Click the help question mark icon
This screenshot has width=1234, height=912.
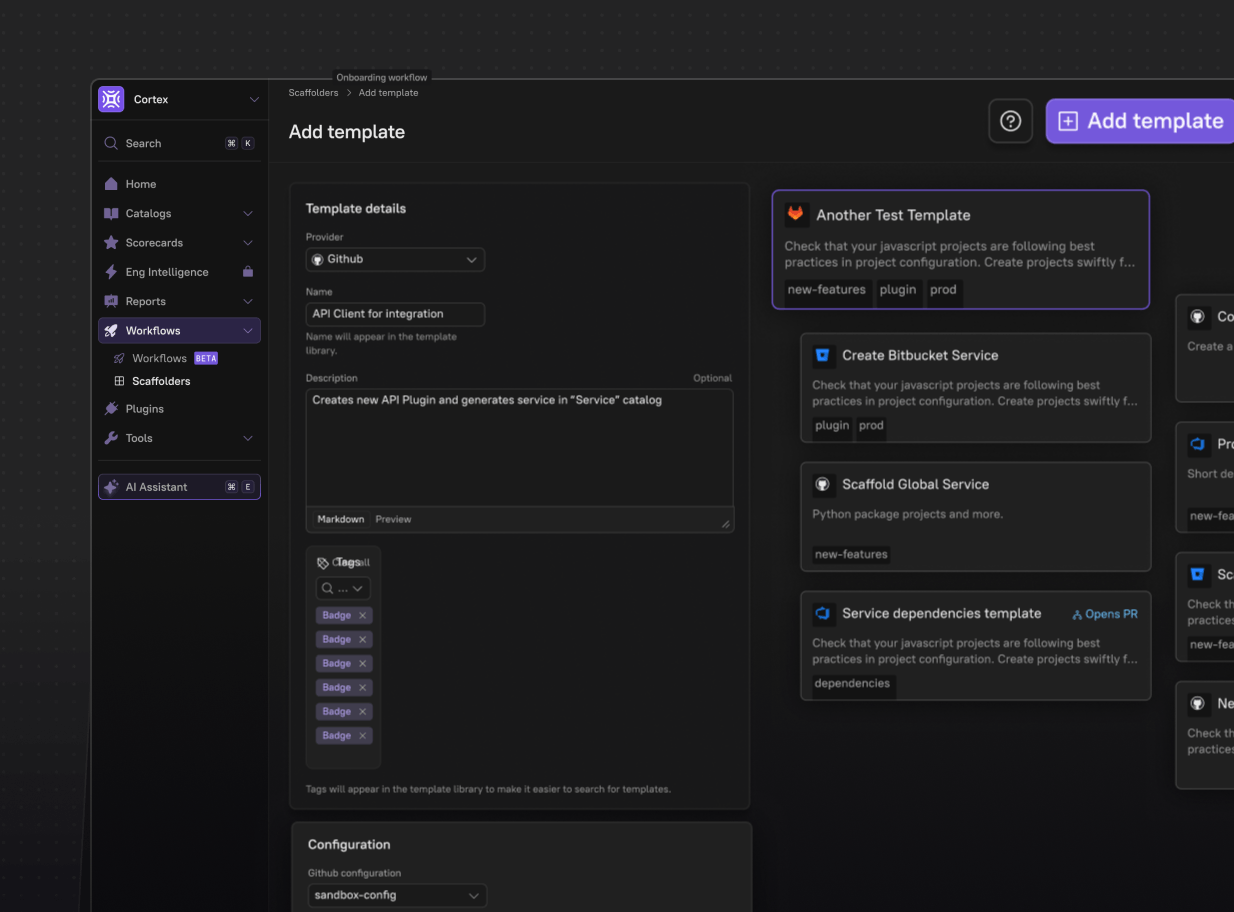1010,121
